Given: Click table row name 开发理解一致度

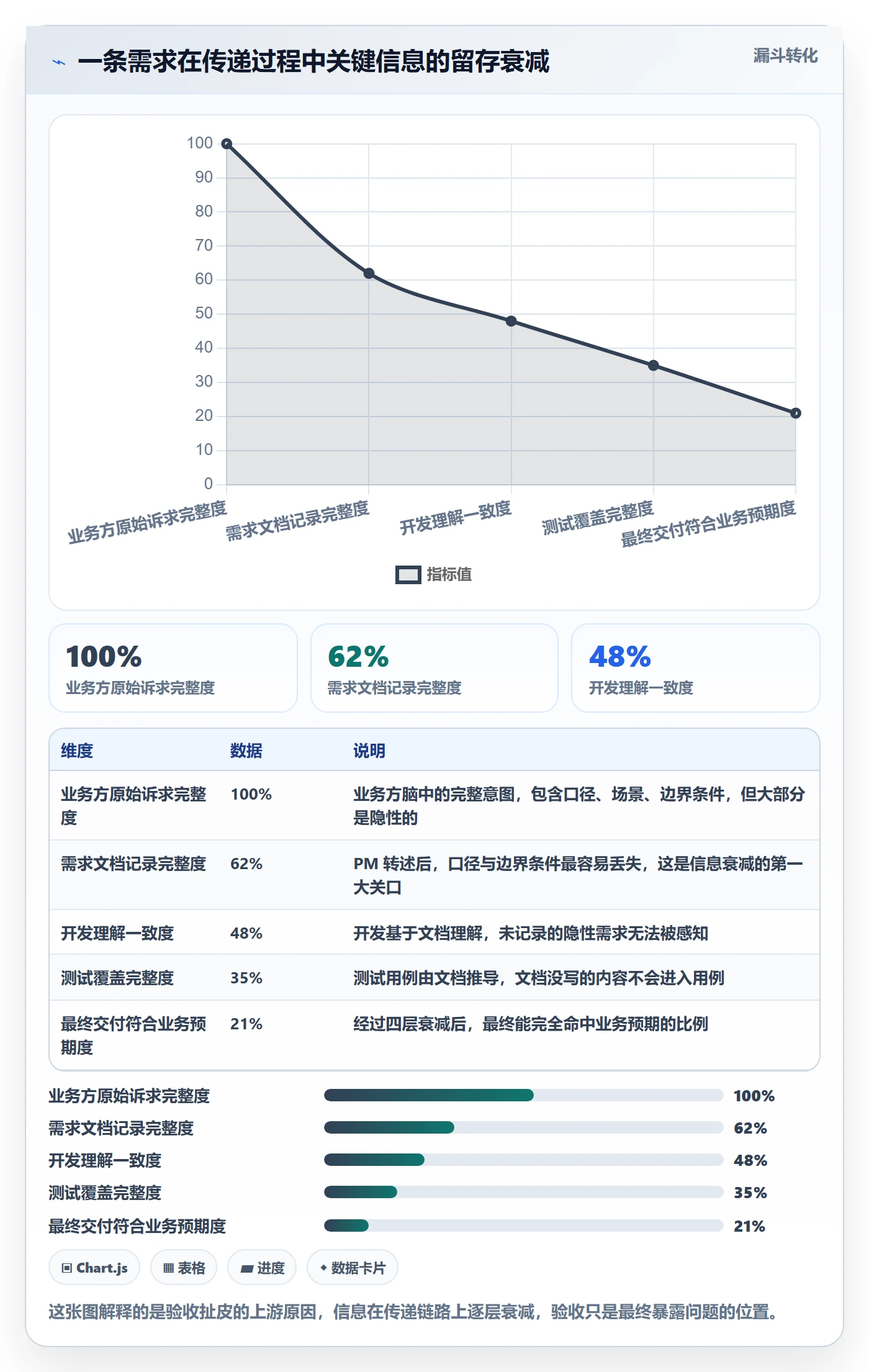Looking at the screenshot, I should point(117,933).
